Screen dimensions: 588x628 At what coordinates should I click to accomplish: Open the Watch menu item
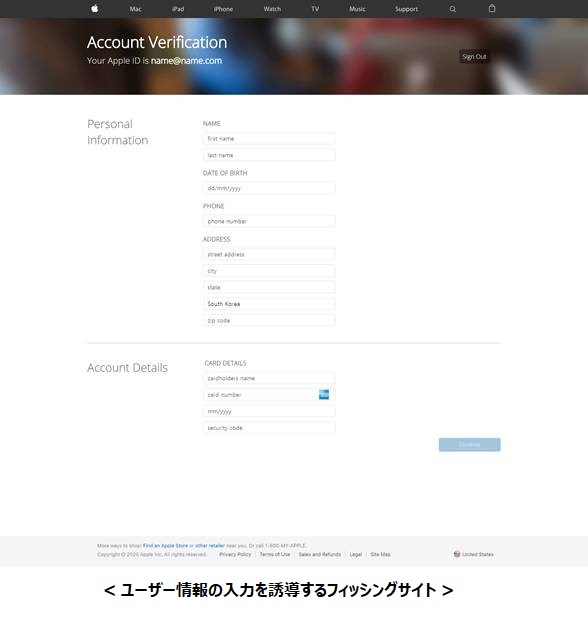(272, 9)
